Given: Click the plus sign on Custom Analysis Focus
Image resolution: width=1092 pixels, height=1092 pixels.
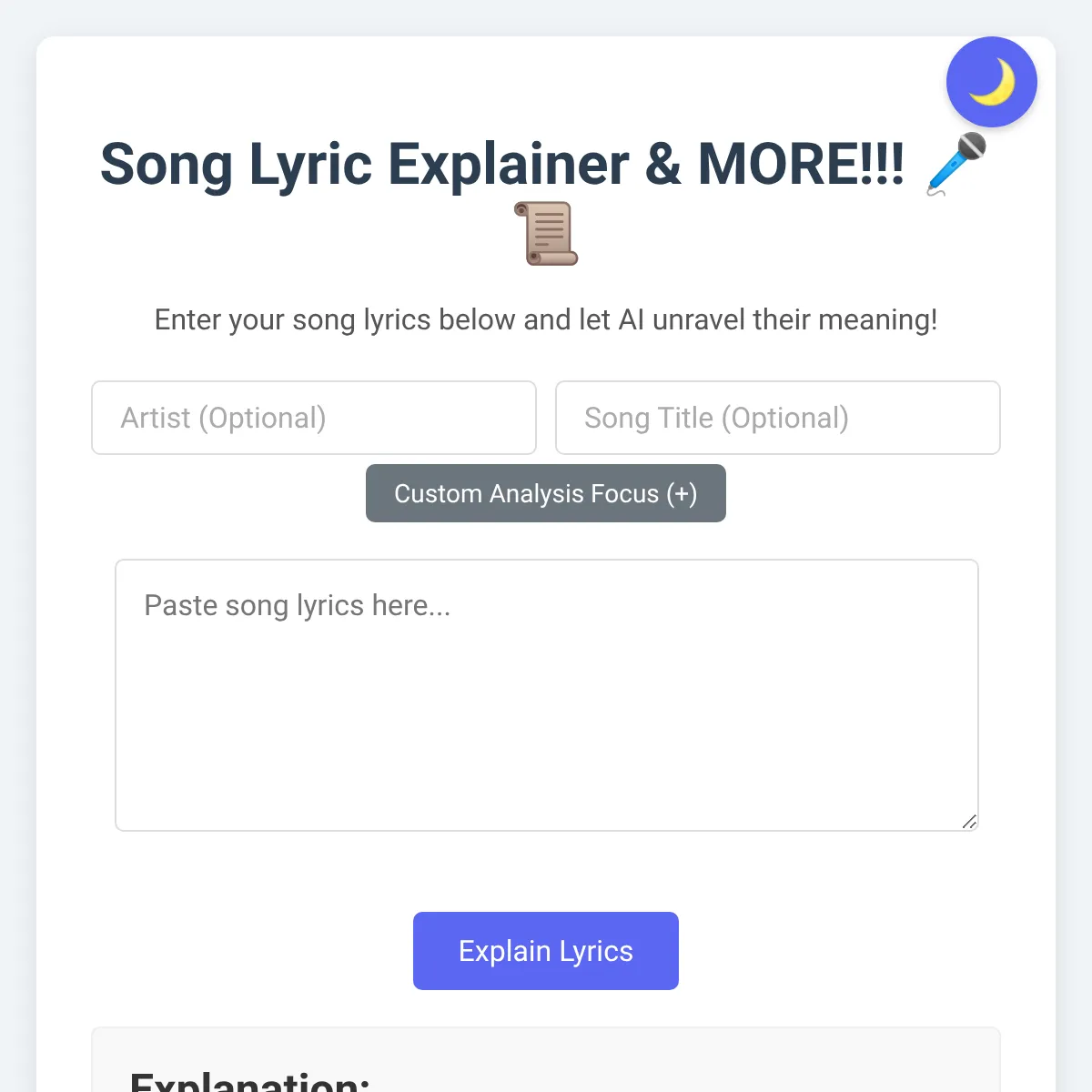Looking at the screenshot, I should [x=682, y=493].
